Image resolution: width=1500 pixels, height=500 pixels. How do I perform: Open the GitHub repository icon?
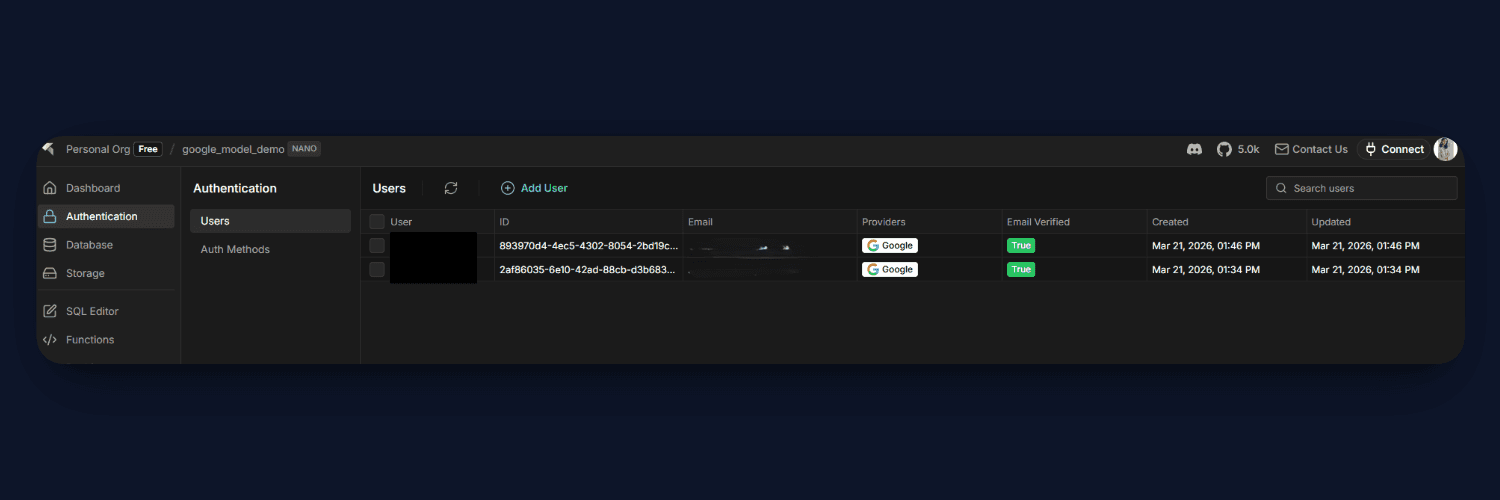(1224, 149)
